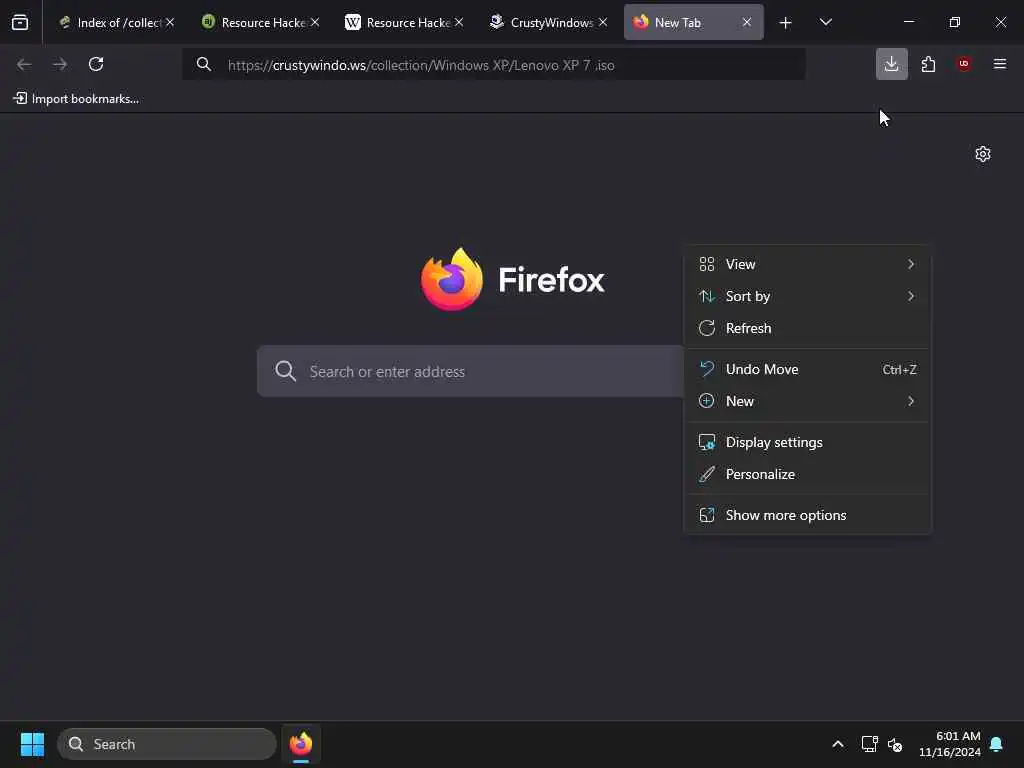Click the muted volume tray icon
Viewport: 1024px width, 768px height.
point(895,744)
